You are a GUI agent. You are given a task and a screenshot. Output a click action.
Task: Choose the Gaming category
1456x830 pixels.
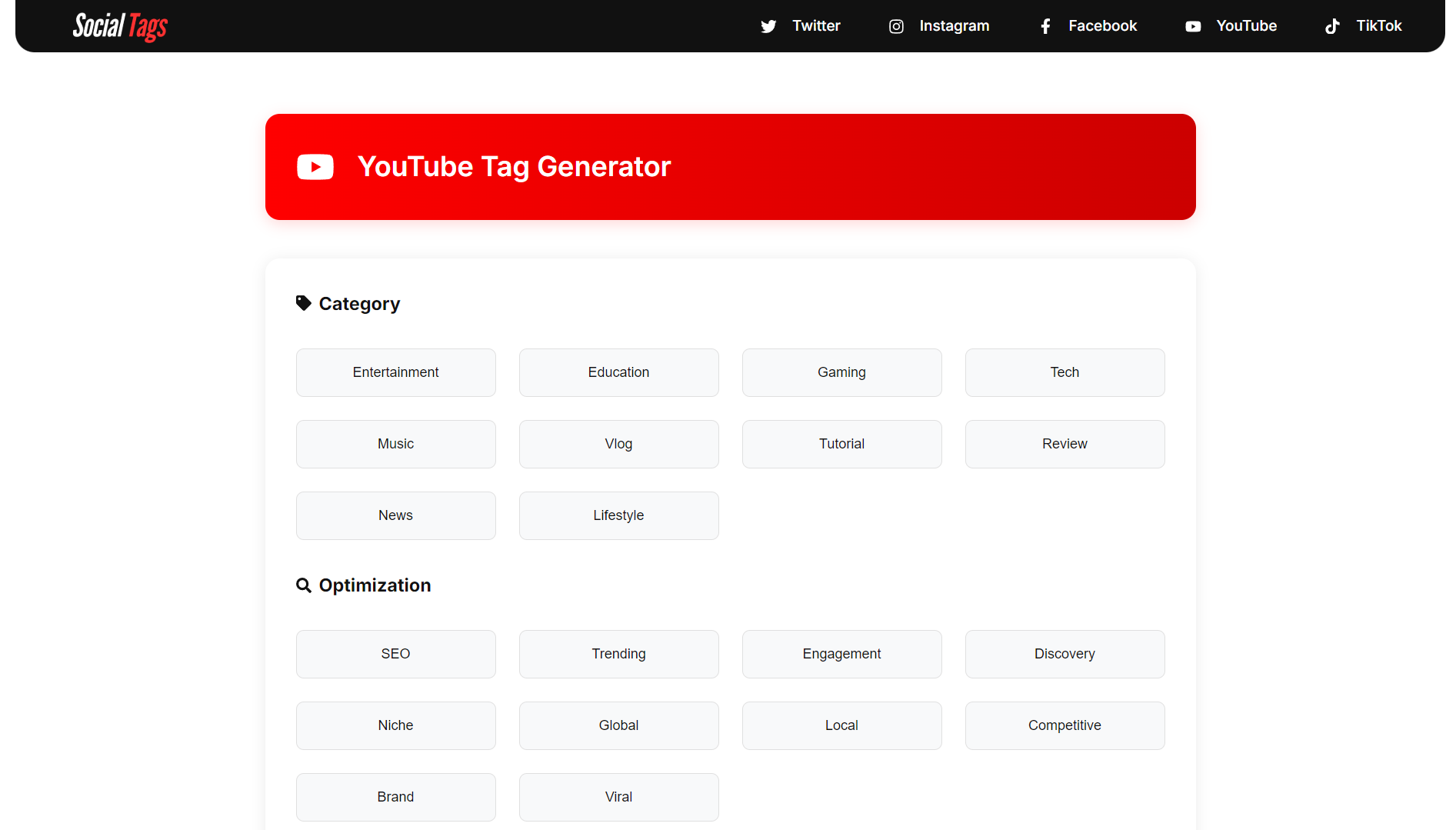tap(842, 372)
